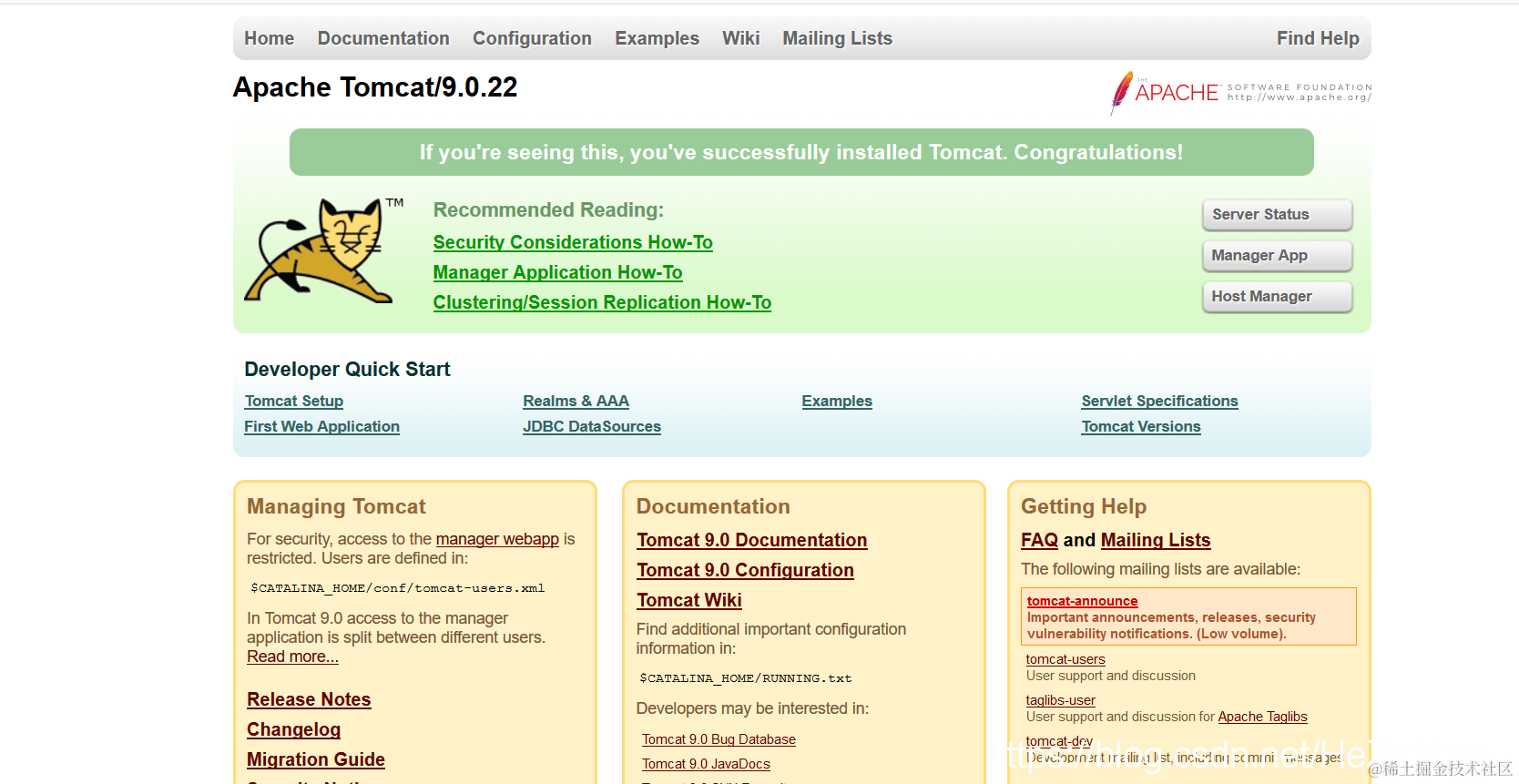
Task: Open Servlet Specifications link
Action: pos(1159,401)
